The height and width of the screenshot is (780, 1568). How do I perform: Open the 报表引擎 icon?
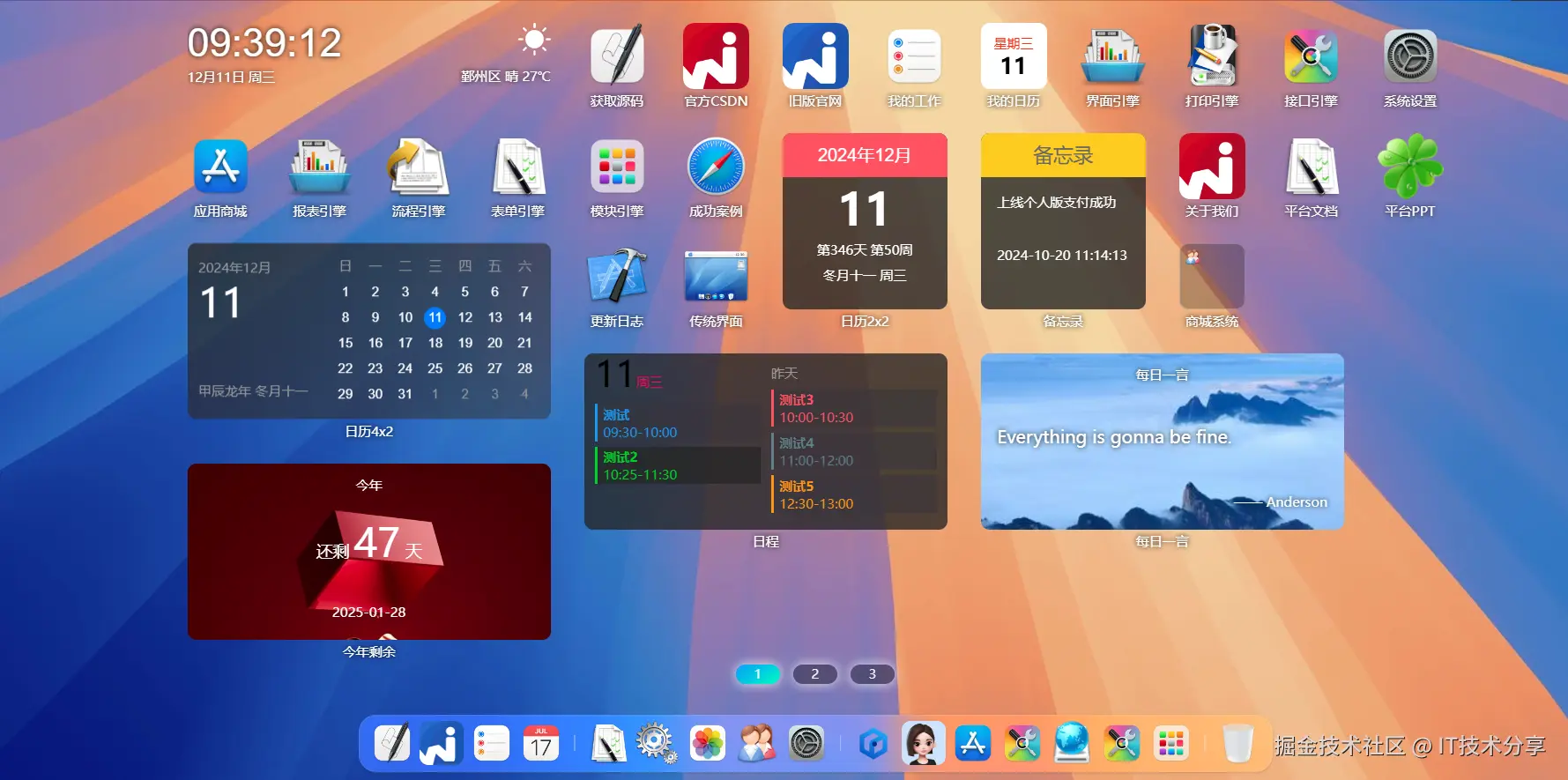pos(319,166)
